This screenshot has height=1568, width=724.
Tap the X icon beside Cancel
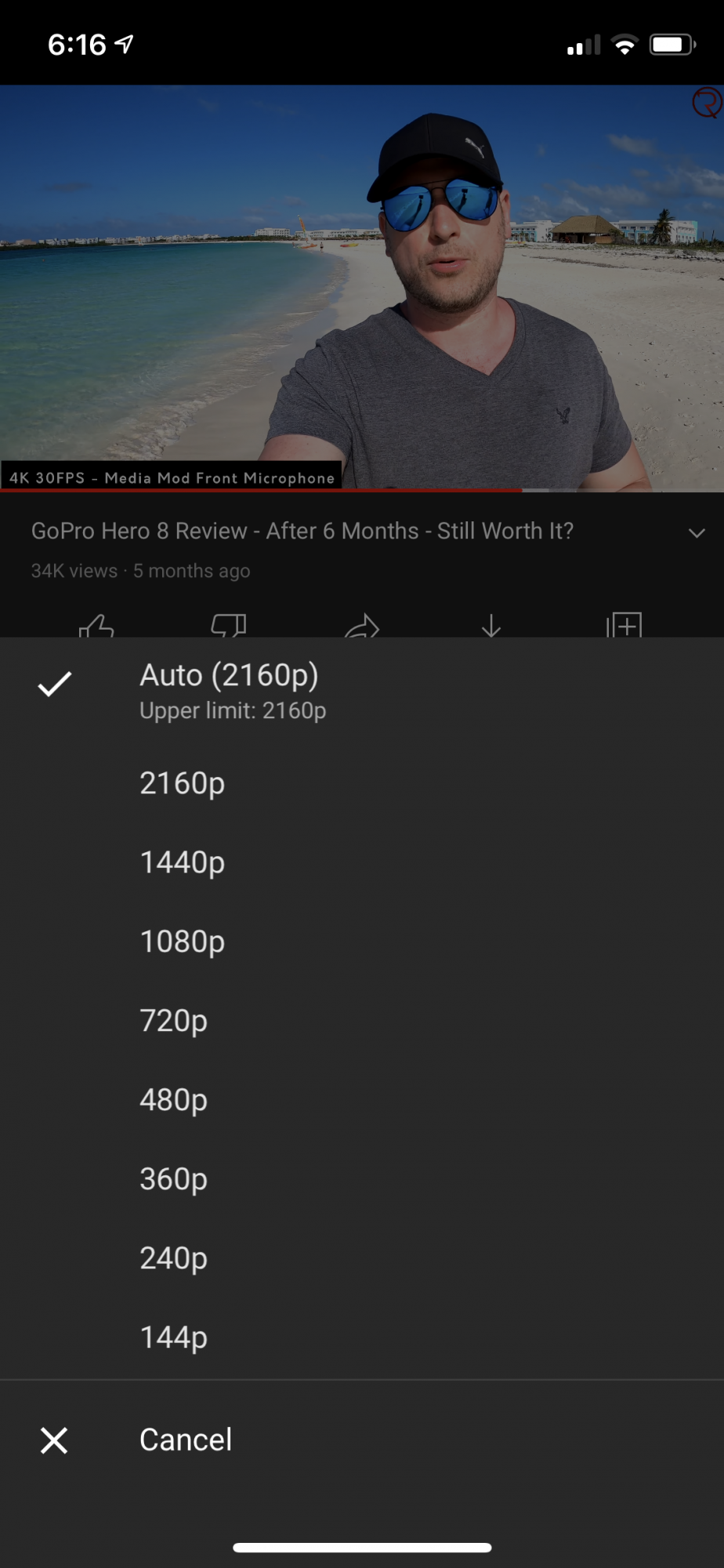pos(54,1440)
